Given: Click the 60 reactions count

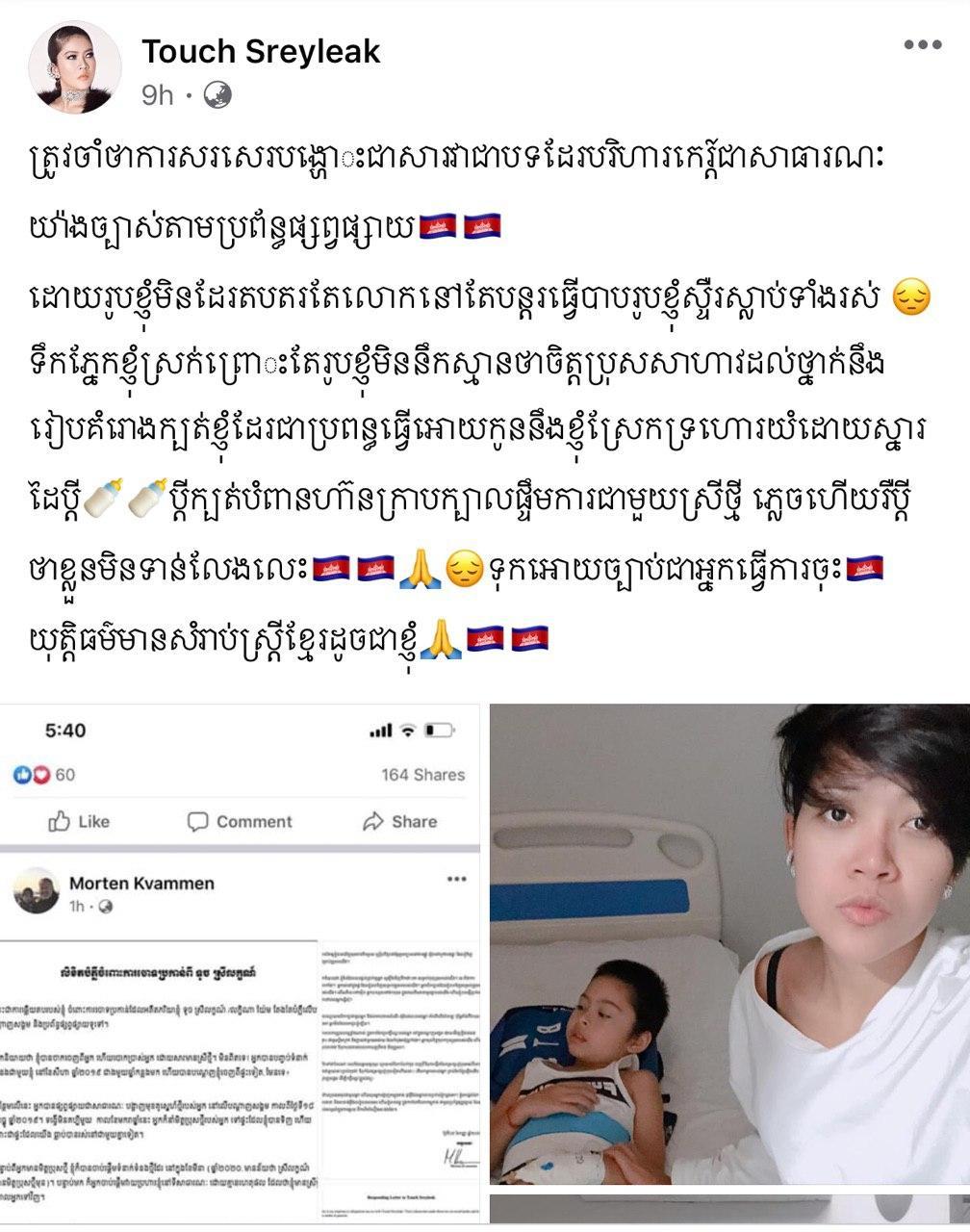Looking at the screenshot, I should 64,775.
